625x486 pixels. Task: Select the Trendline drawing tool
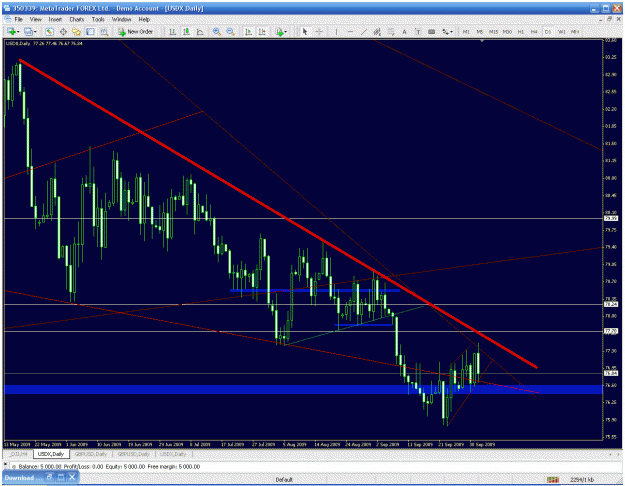(x=364, y=31)
